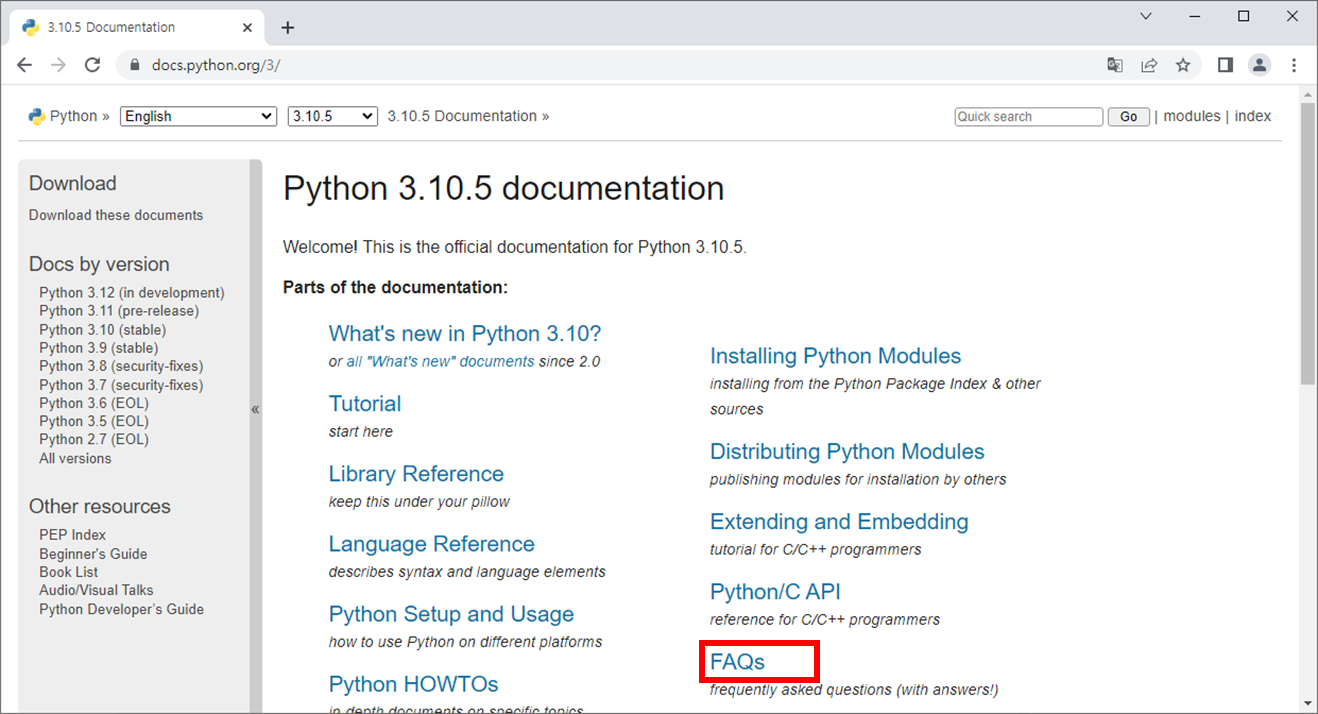Image resolution: width=1318 pixels, height=714 pixels.
Task: Click the padlock site info icon
Action: point(135,65)
